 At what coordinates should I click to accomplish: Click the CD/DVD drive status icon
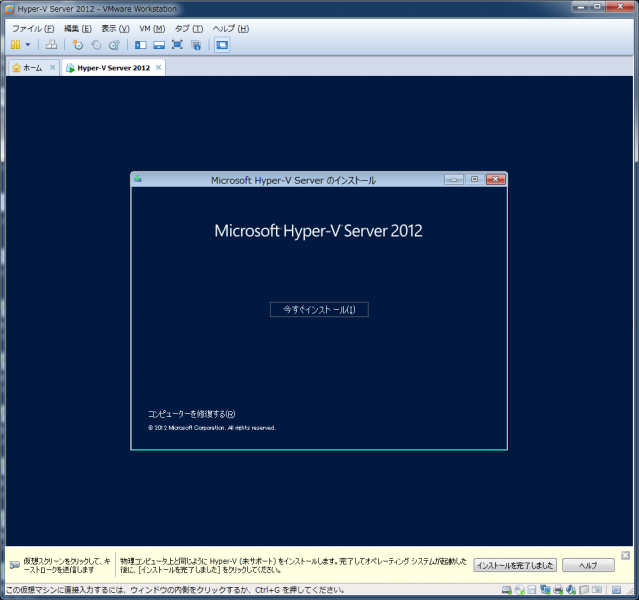click(520, 590)
